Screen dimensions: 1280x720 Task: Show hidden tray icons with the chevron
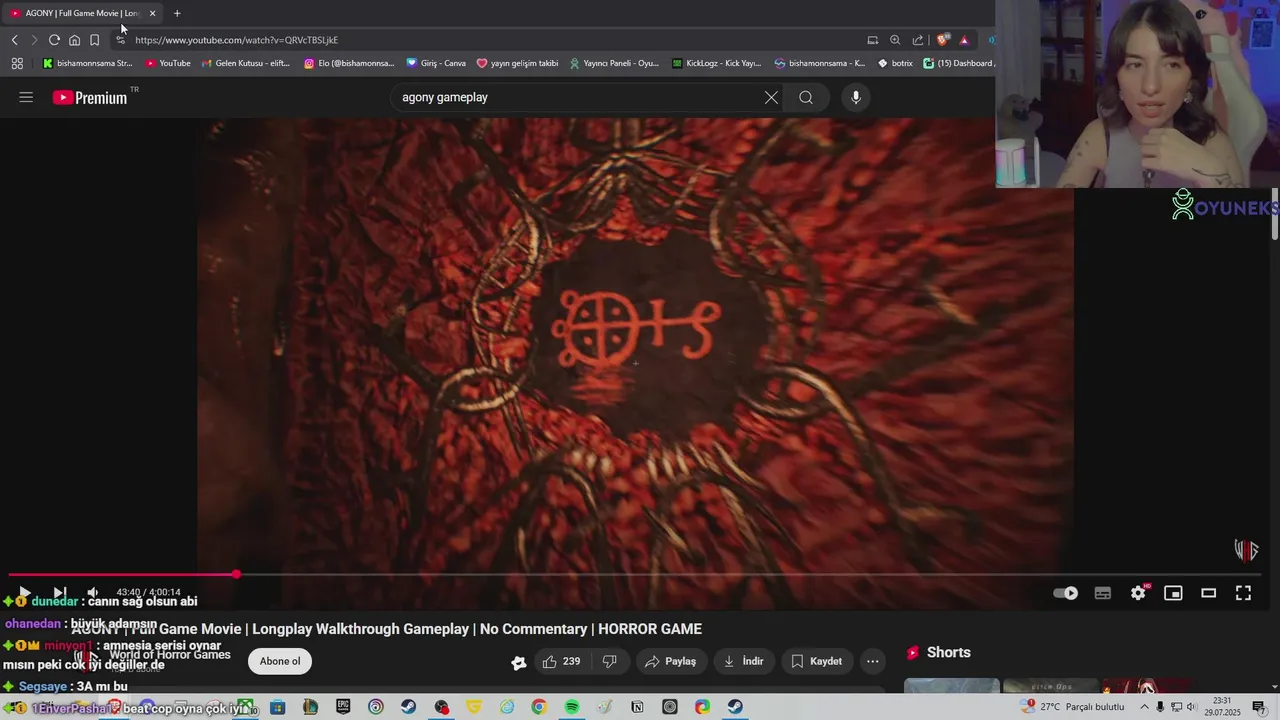coord(1145,707)
